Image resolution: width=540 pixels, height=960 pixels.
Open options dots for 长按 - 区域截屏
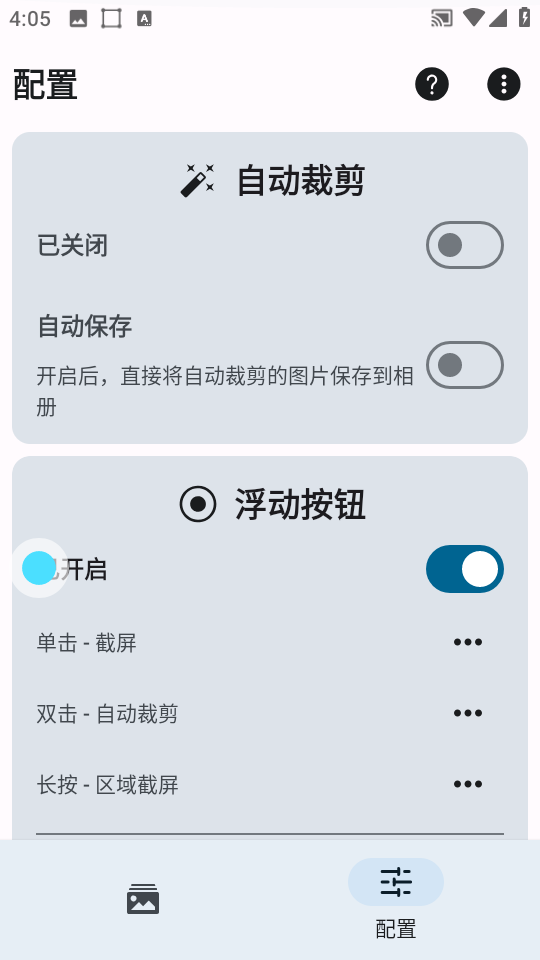[468, 784]
